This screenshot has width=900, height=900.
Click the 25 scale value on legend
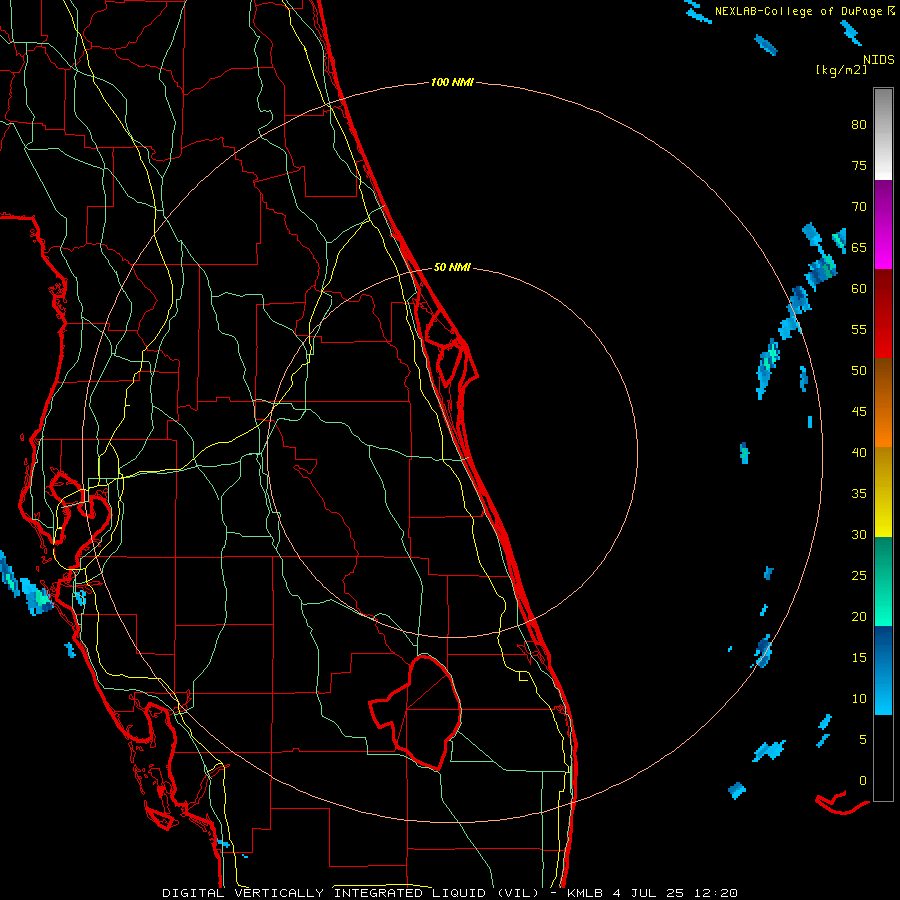[859, 576]
